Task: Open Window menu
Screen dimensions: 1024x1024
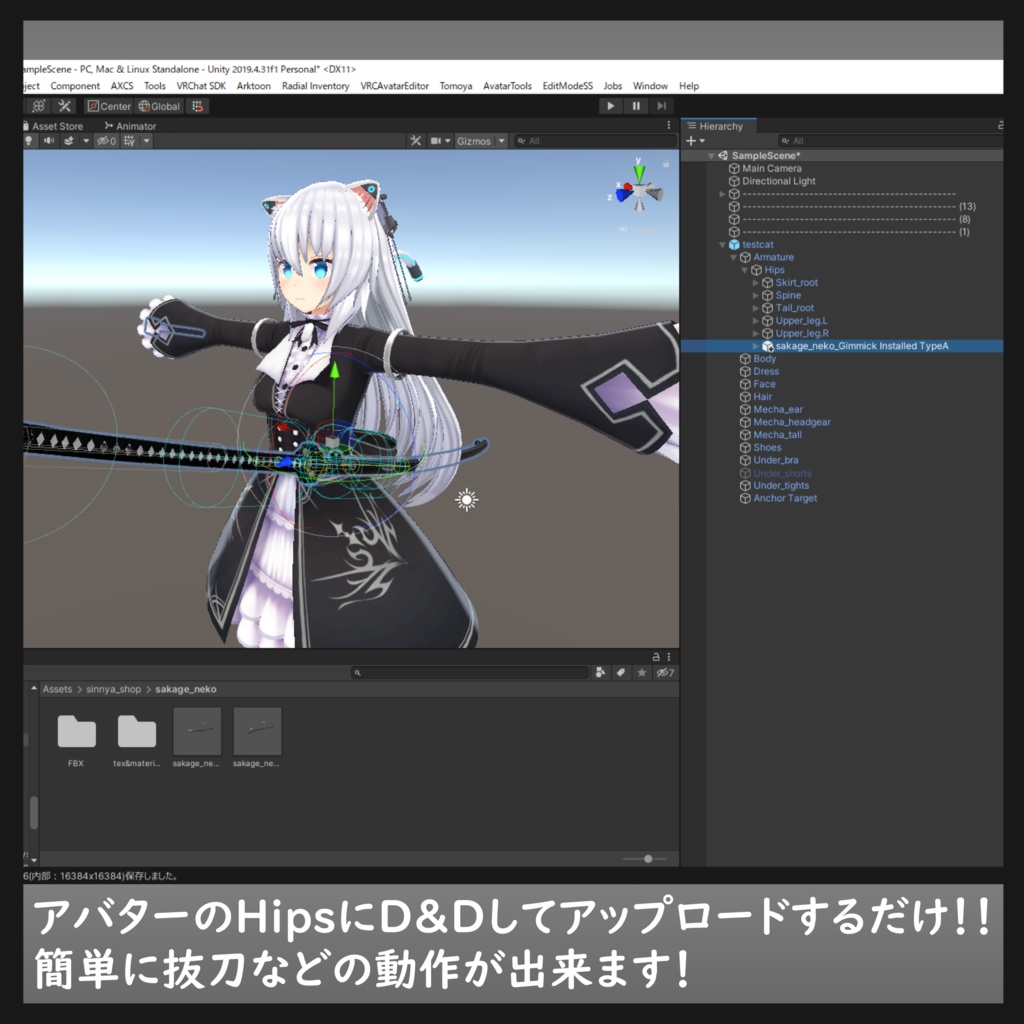Action: [x=650, y=86]
